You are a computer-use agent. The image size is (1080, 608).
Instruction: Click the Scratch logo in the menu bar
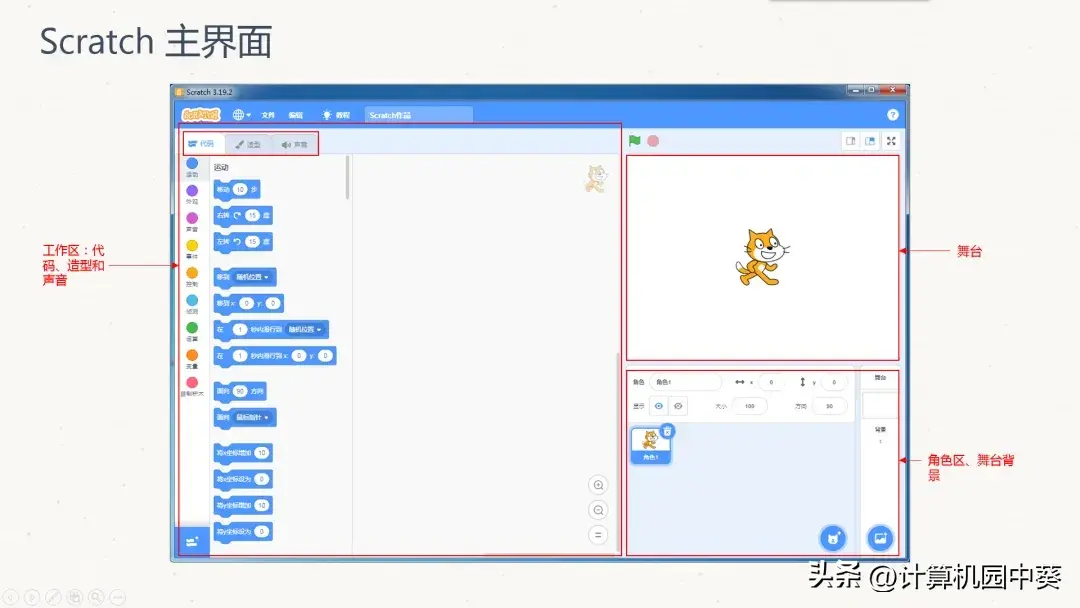pyautogui.click(x=200, y=115)
